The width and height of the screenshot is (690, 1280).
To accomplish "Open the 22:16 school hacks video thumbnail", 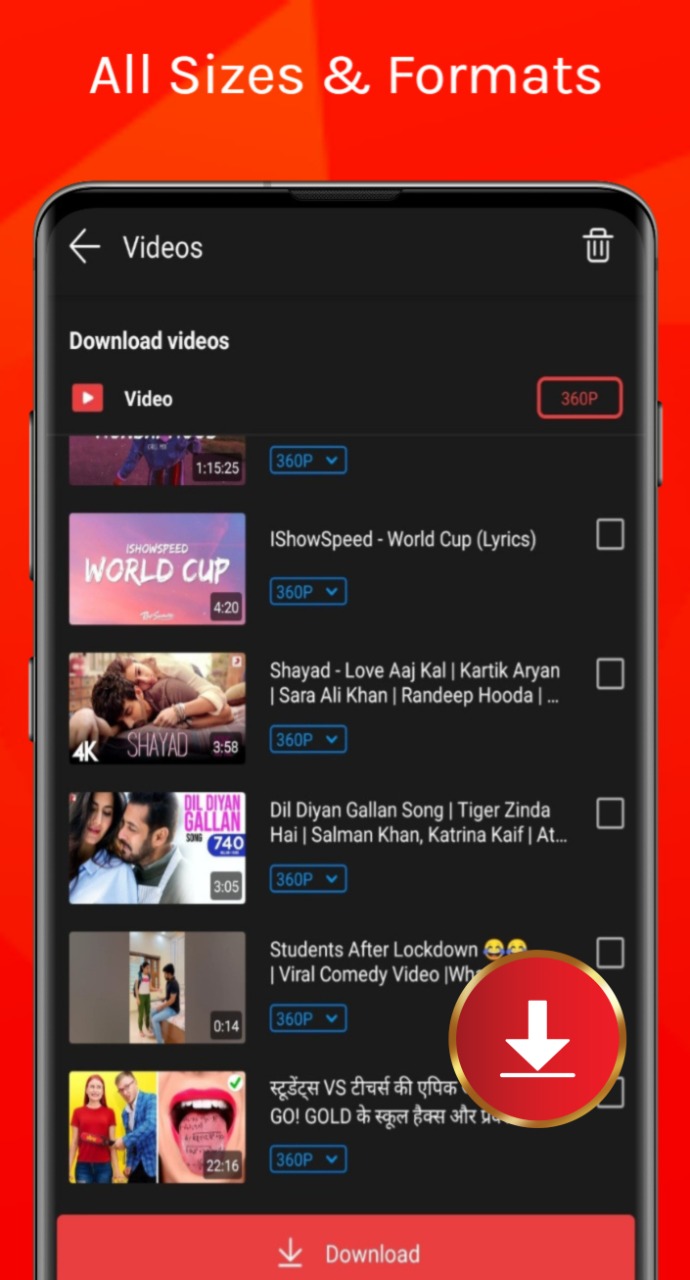I will click(157, 1127).
